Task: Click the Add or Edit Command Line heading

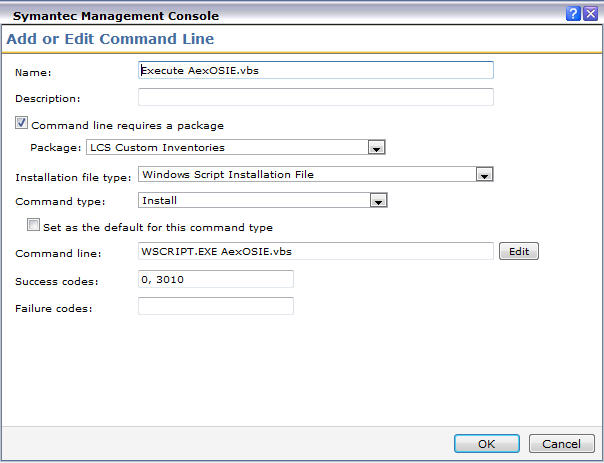Action: coord(110,39)
